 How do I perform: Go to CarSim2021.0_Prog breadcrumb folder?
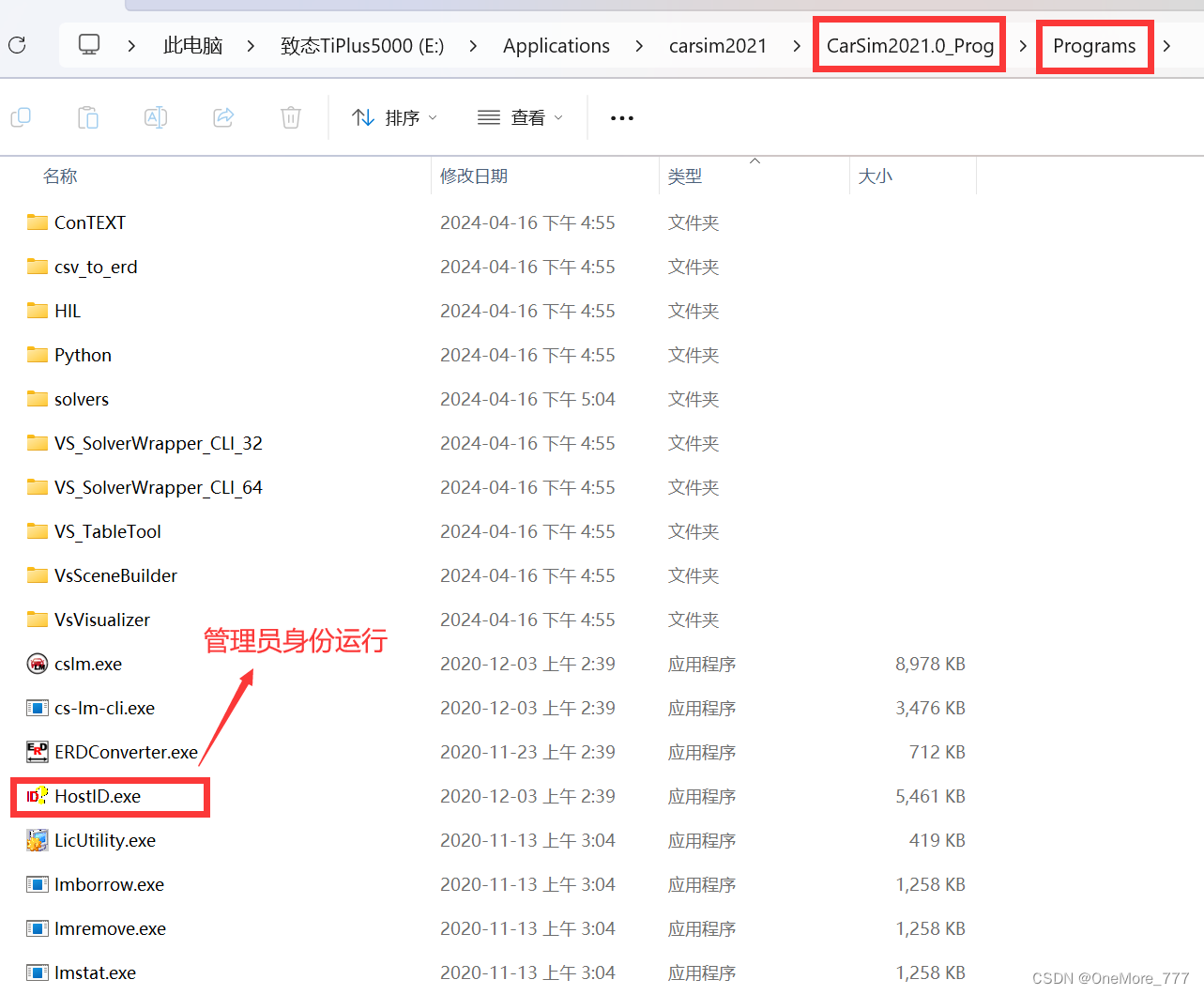click(910, 46)
